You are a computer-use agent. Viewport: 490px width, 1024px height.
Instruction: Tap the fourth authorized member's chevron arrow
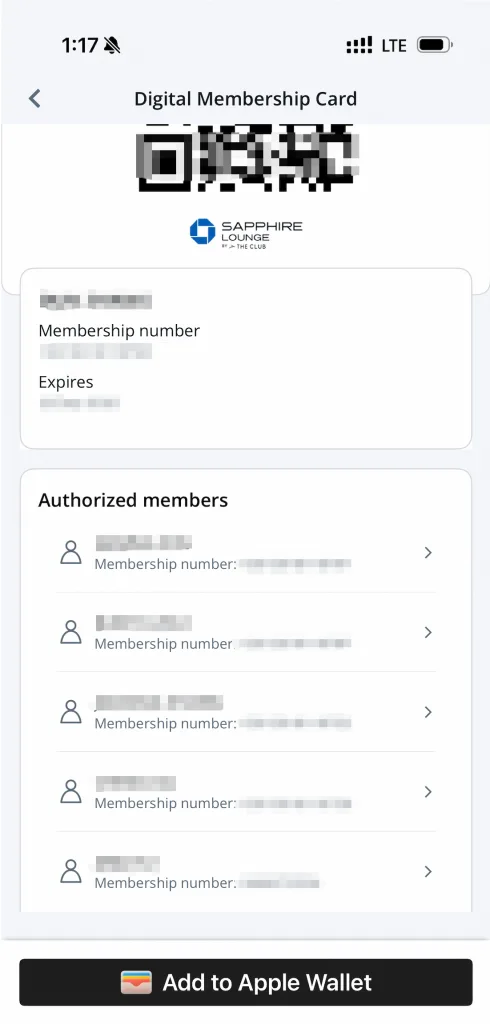click(428, 792)
